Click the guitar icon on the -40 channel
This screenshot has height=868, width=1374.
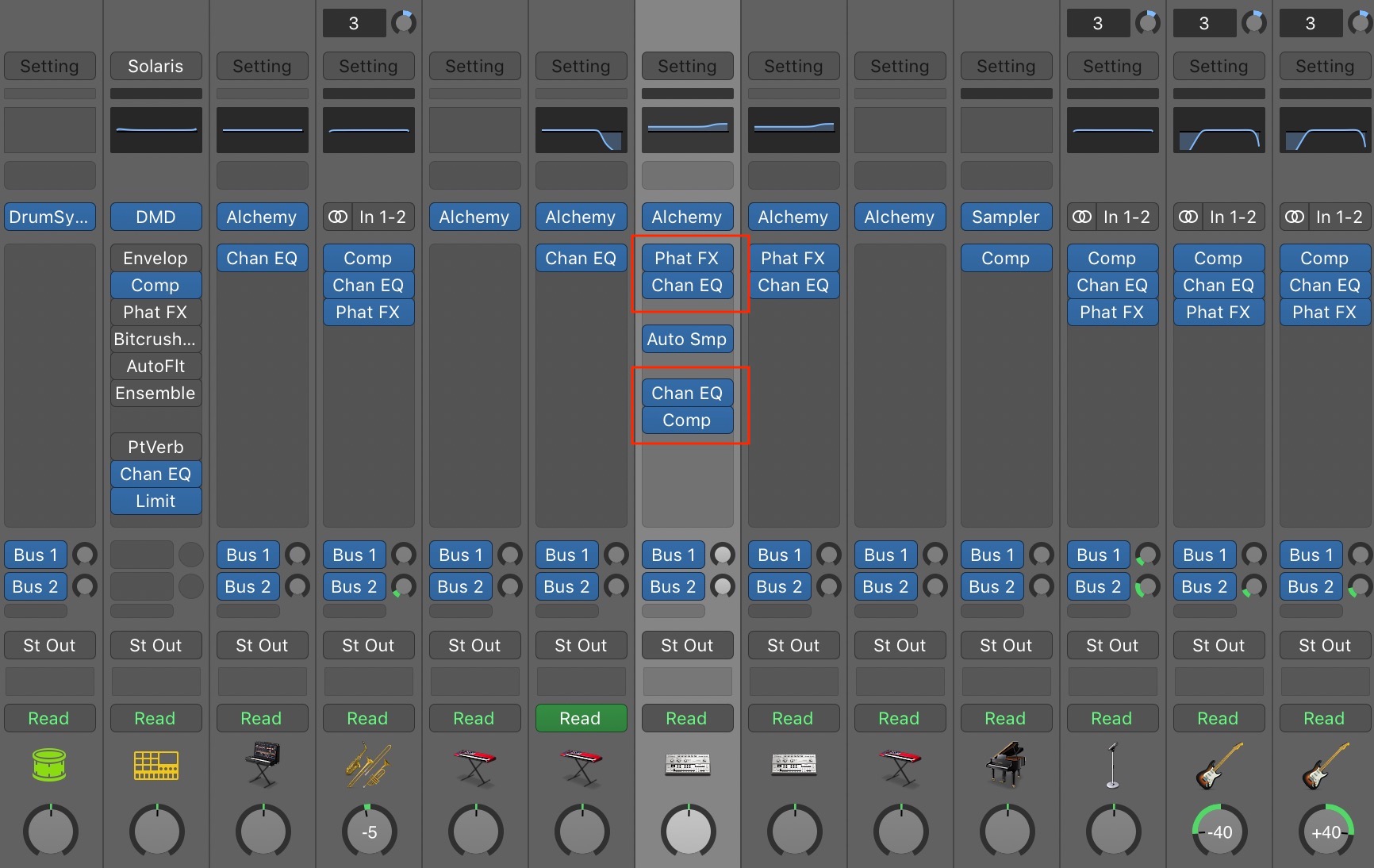(x=1219, y=762)
